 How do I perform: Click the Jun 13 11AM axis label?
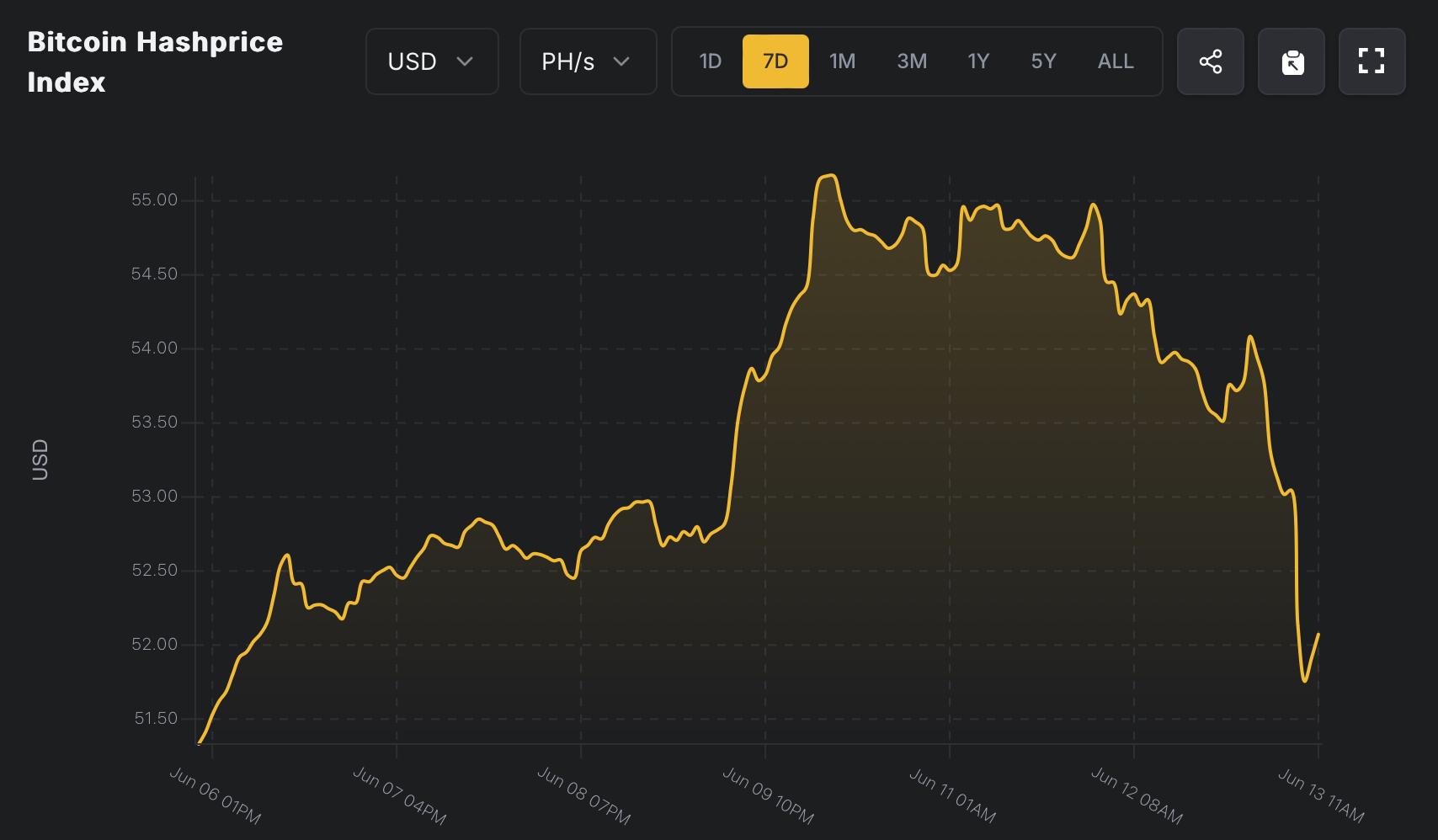point(1321,795)
